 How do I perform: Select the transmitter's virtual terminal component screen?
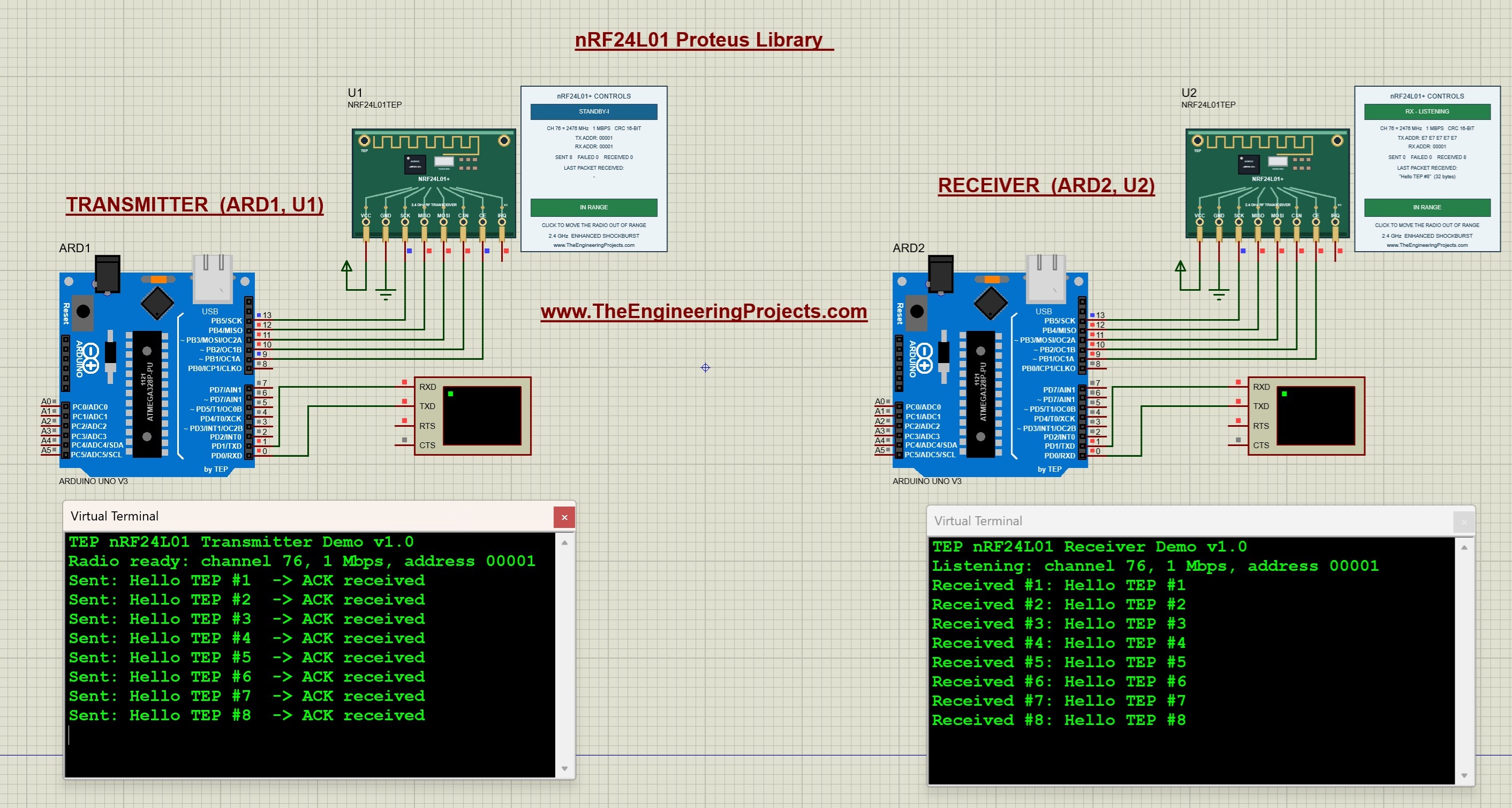[x=482, y=415]
